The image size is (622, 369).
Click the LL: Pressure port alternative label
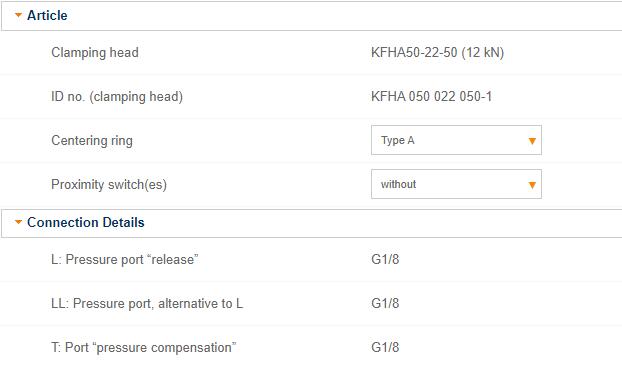147,304
